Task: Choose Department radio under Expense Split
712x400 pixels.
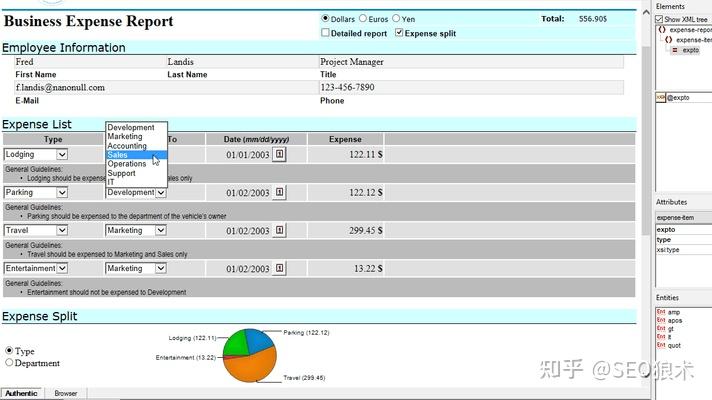Action: (9, 362)
